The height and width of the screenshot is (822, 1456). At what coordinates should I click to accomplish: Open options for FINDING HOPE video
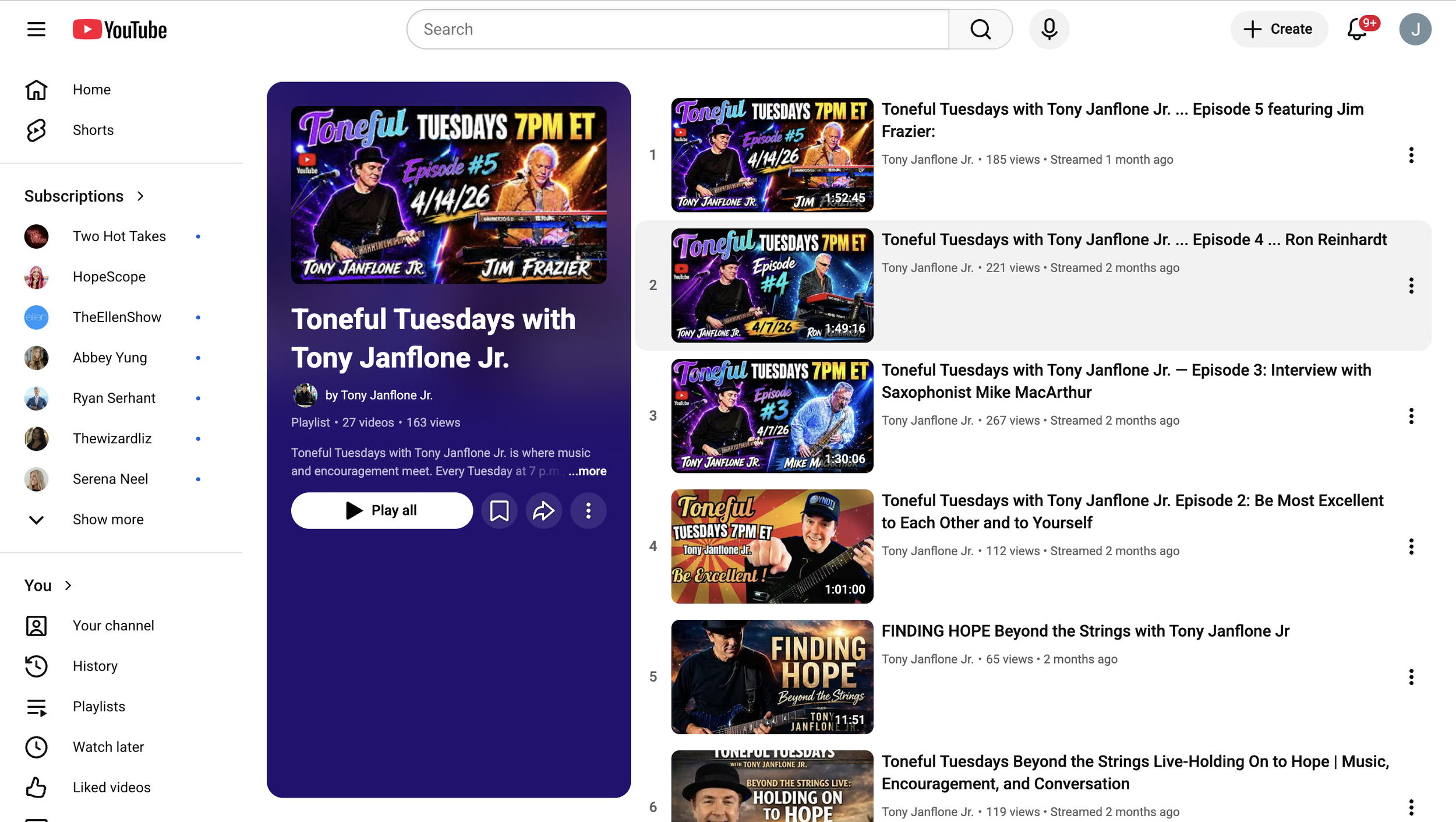[1411, 677]
